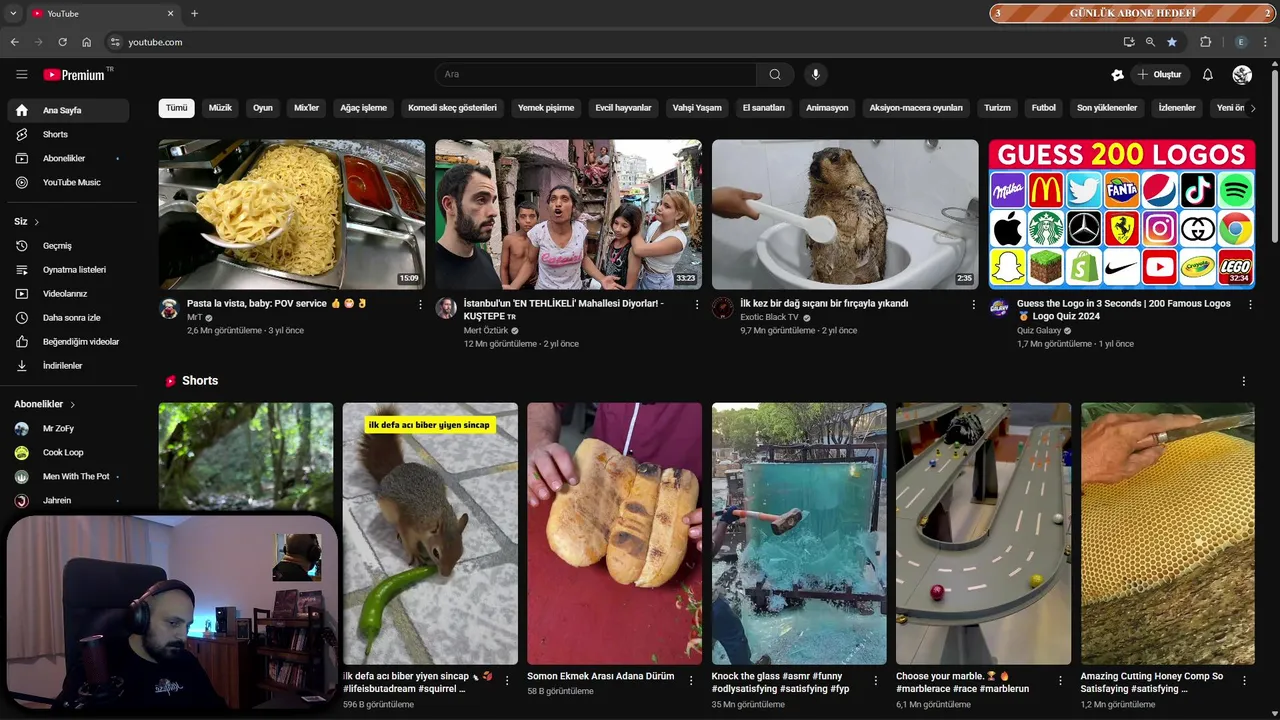Viewport: 1280px width, 720px height.
Task: Open the tab search dropdown arrow
Action: point(13,14)
